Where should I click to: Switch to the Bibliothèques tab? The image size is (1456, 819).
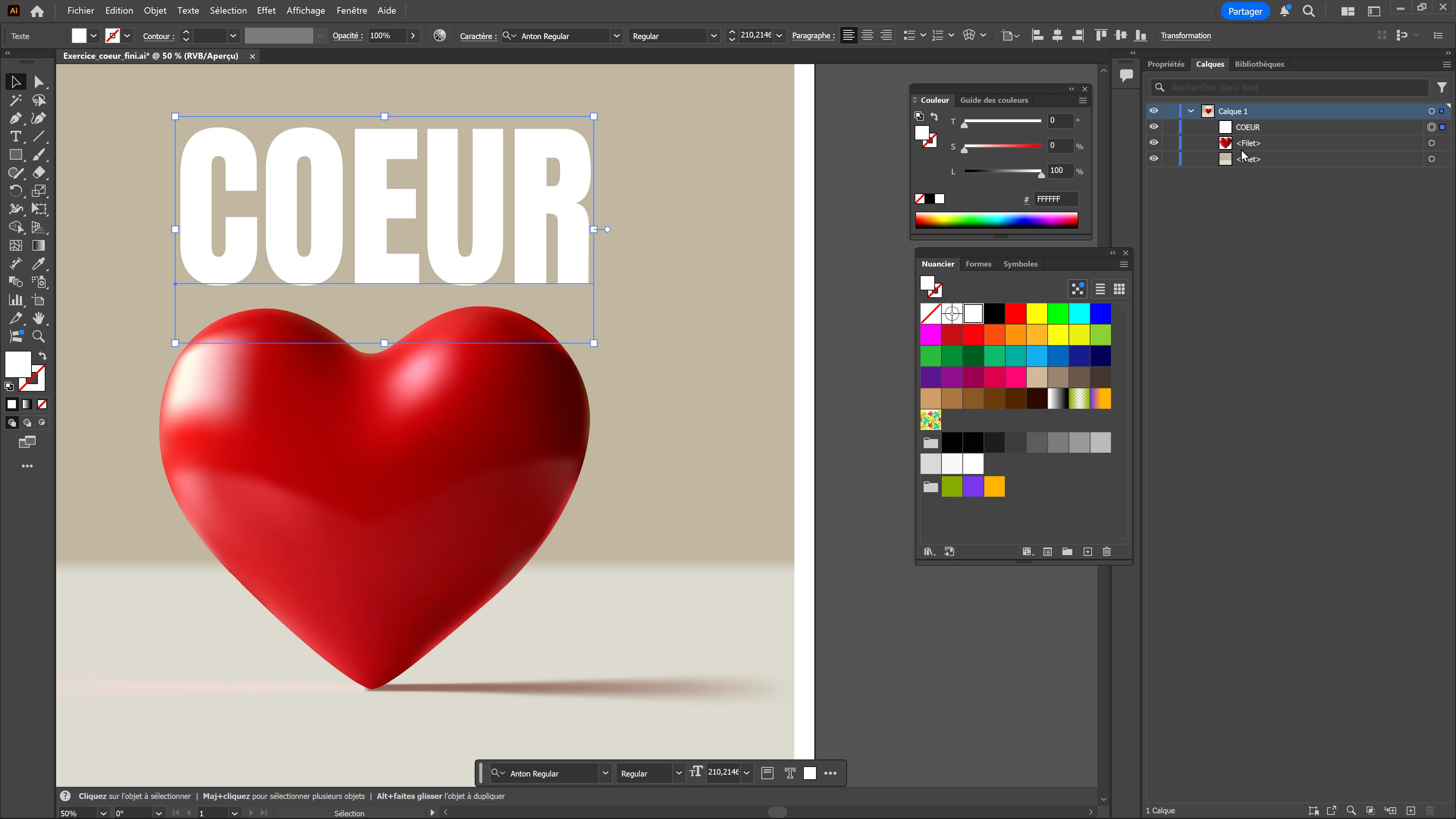[1259, 64]
